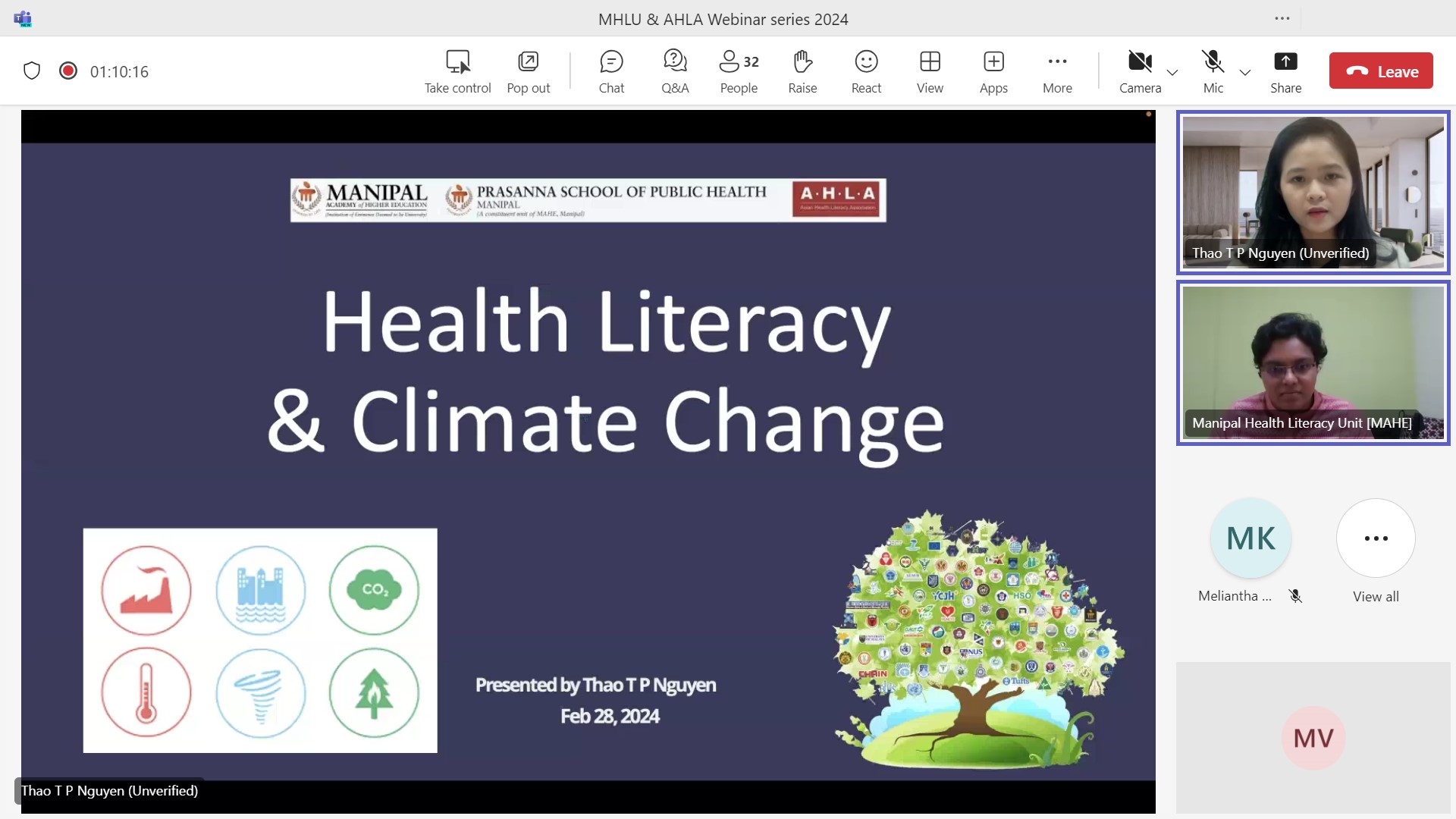Unmute the Mic
The height and width of the screenshot is (819, 1456).
[x=1213, y=71]
